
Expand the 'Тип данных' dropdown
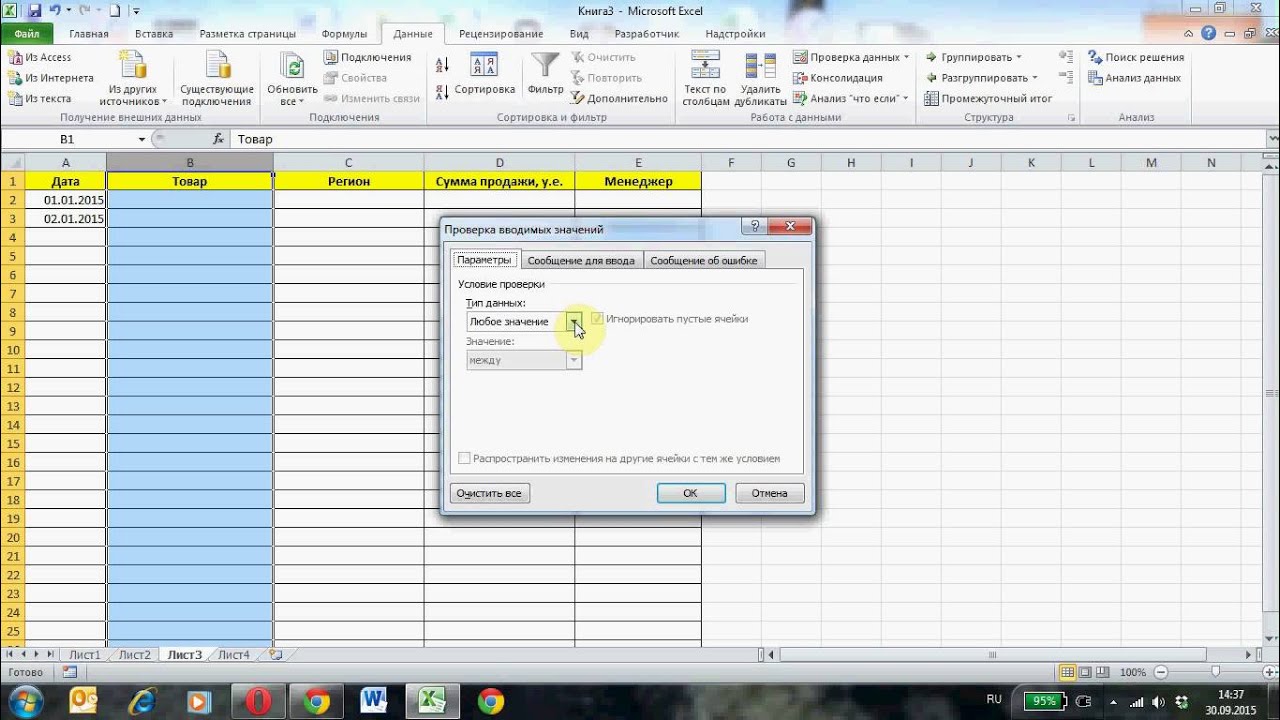(x=574, y=322)
